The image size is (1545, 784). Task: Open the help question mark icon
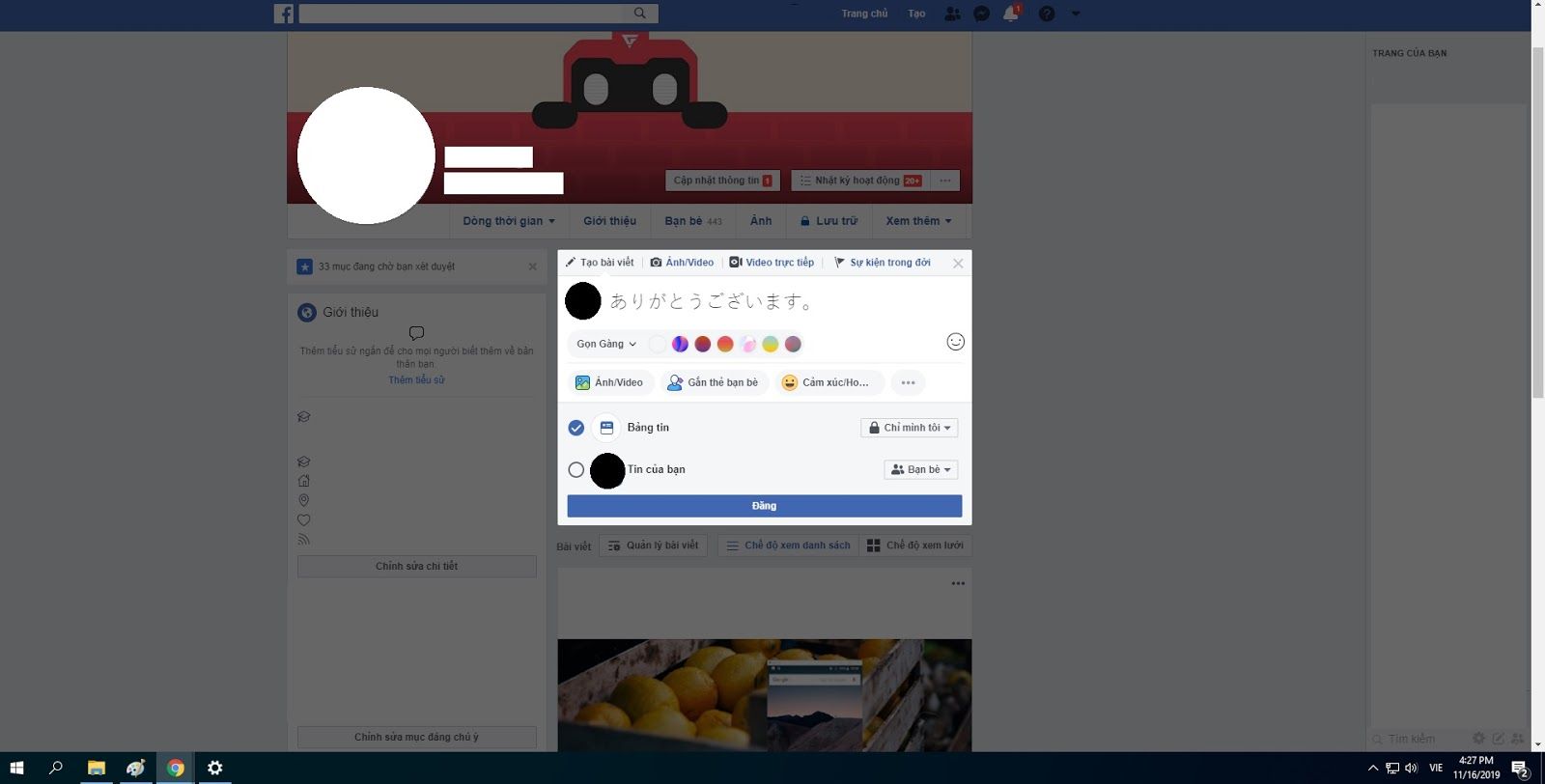point(1047,14)
